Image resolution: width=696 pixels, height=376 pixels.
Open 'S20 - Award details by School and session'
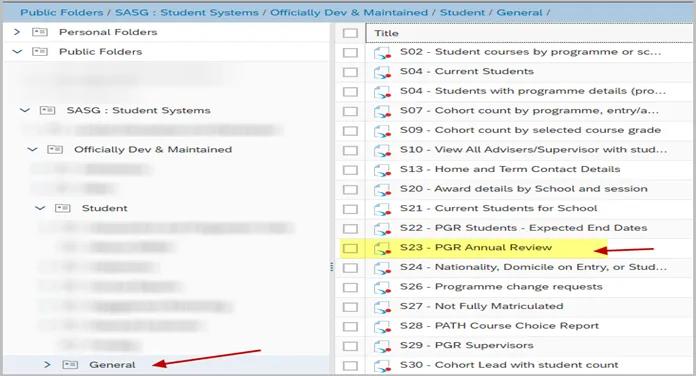pos(524,189)
